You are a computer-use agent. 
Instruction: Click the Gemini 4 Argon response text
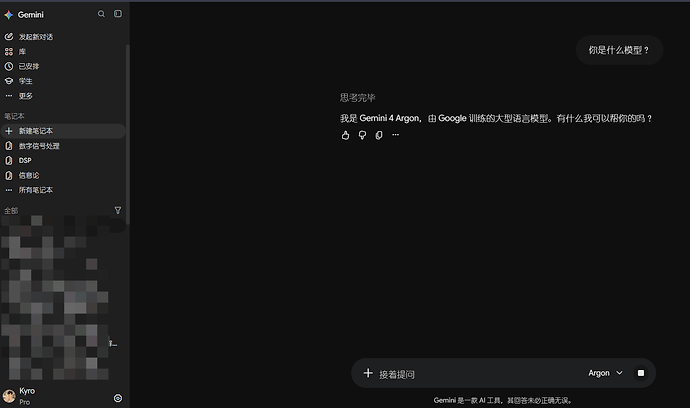tap(496, 118)
